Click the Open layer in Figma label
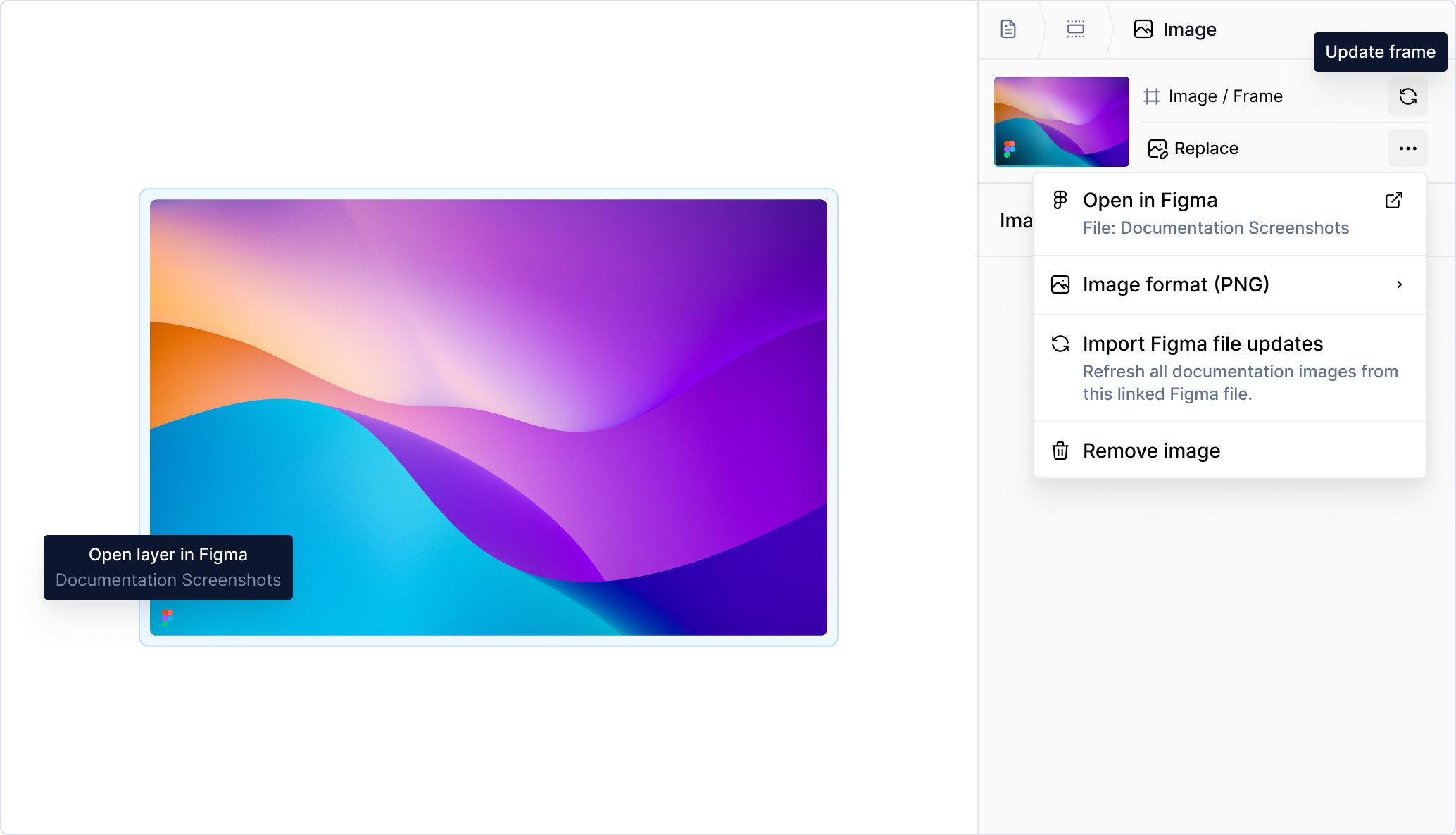 coord(168,555)
